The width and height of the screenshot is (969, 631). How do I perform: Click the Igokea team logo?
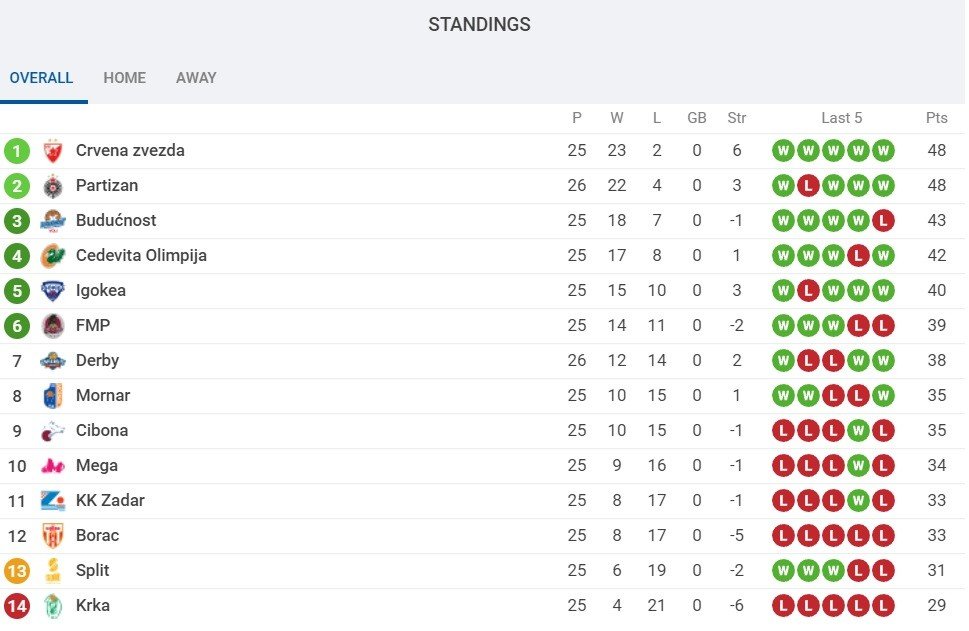(53, 291)
